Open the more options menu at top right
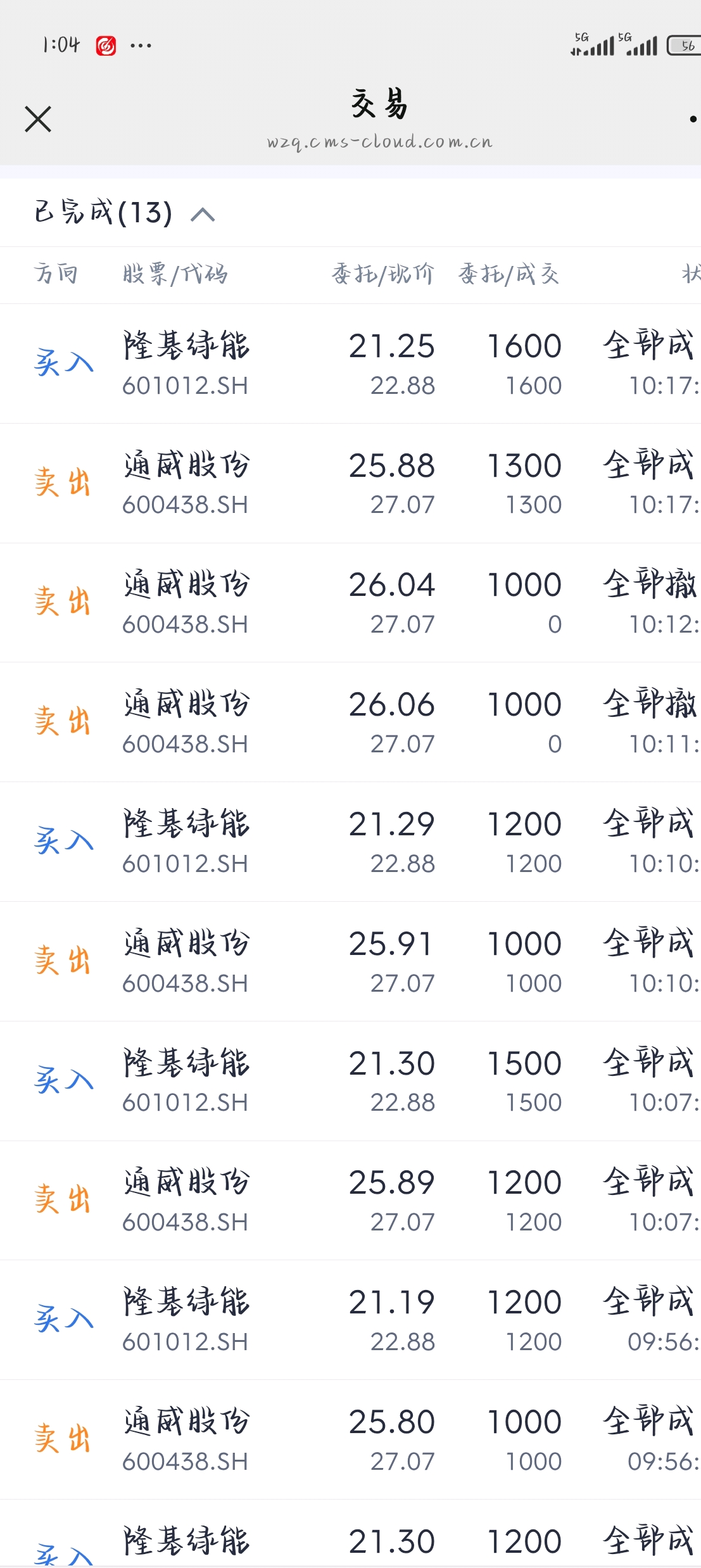701x1568 pixels. (693, 119)
